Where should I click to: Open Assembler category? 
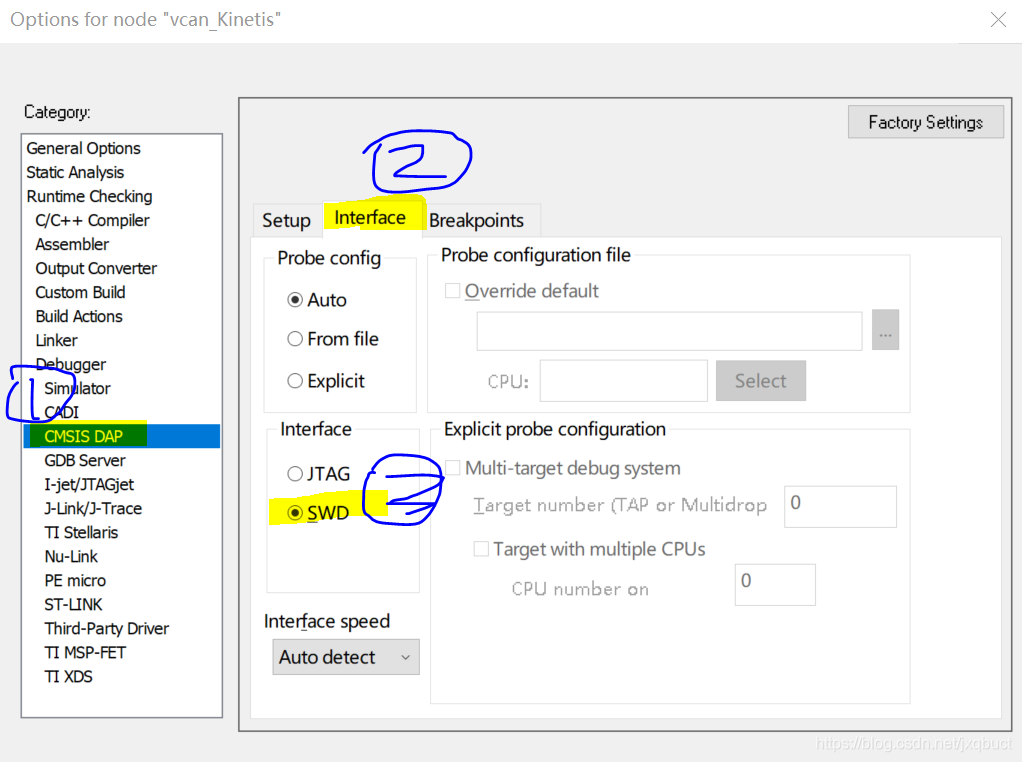(72, 244)
